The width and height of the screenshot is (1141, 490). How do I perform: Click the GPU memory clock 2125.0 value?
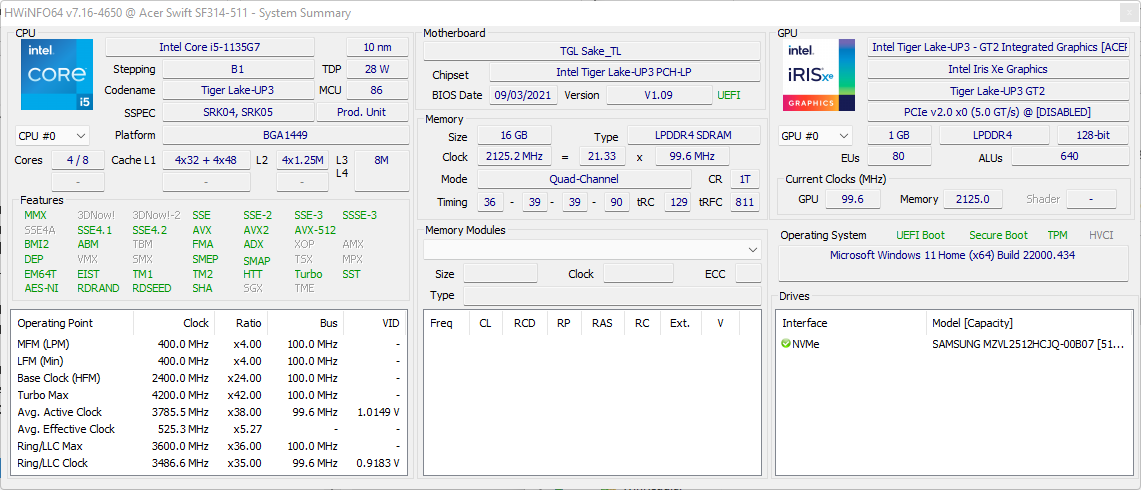click(x=972, y=199)
